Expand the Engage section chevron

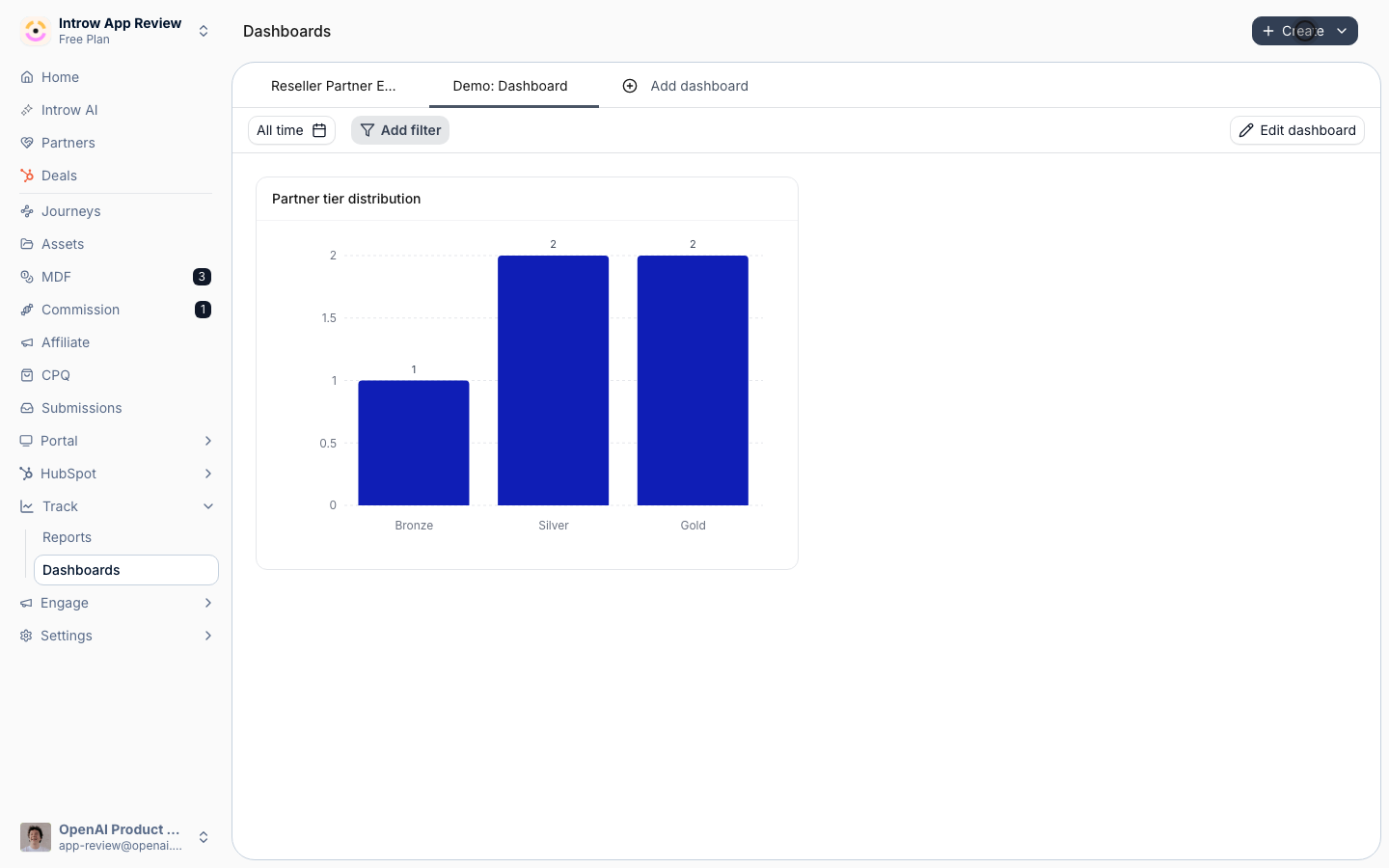(x=208, y=603)
